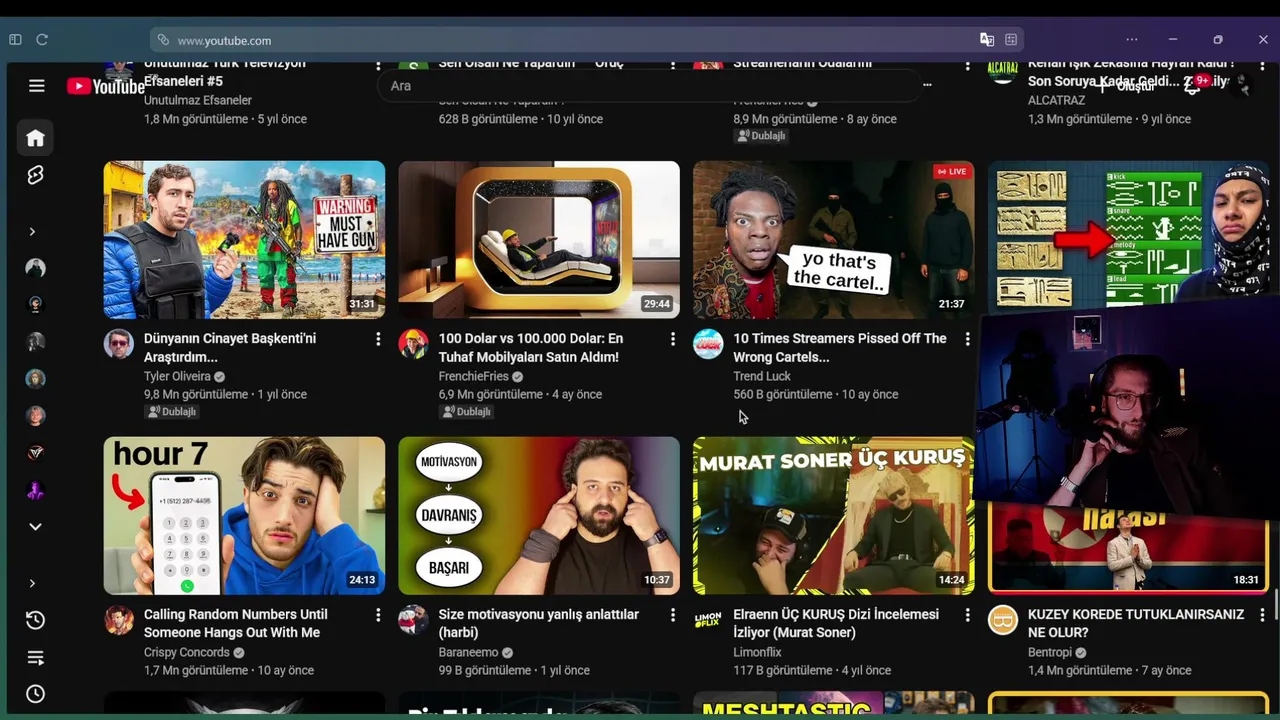Screen dimensions: 1280x720
Task: Click the YouTube logo
Action: (x=106, y=86)
